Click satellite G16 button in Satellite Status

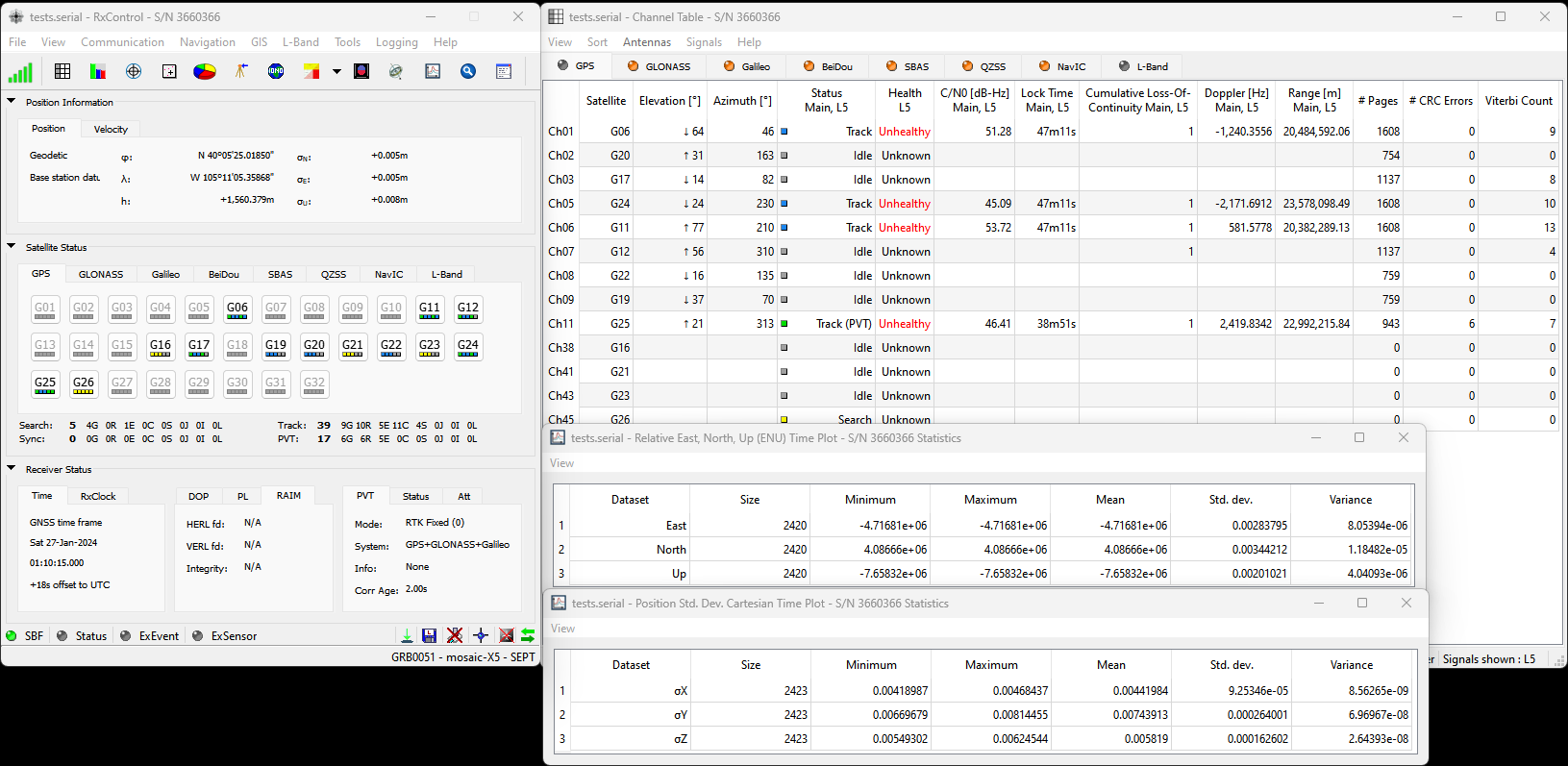click(161, 347)
